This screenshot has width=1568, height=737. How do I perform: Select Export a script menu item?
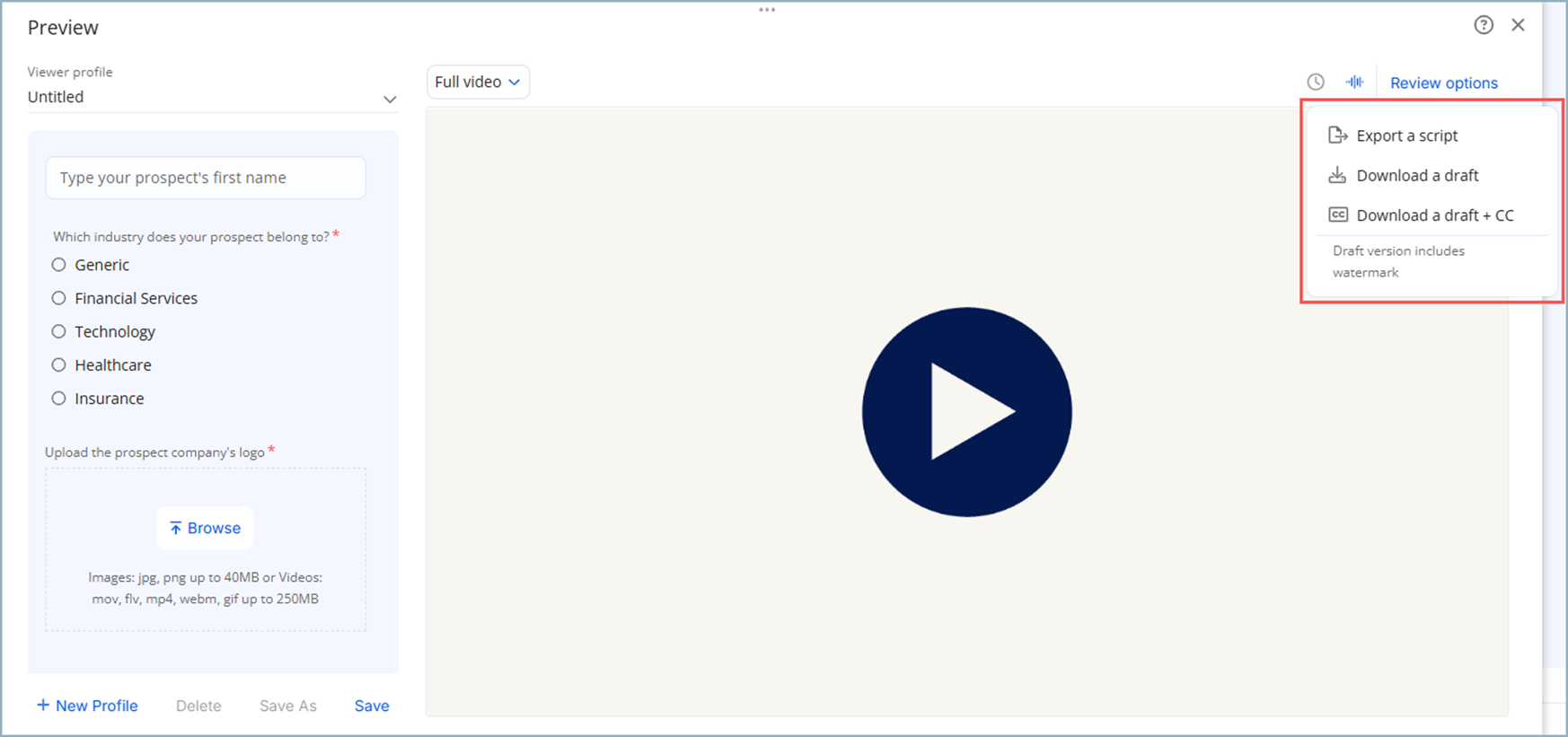[x=1406, y=136]
